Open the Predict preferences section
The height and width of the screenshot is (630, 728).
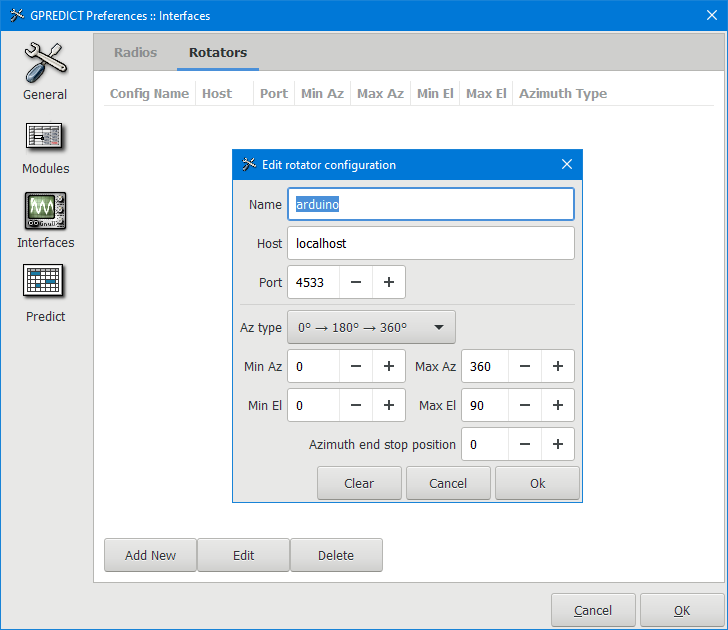tap(46, 293)
